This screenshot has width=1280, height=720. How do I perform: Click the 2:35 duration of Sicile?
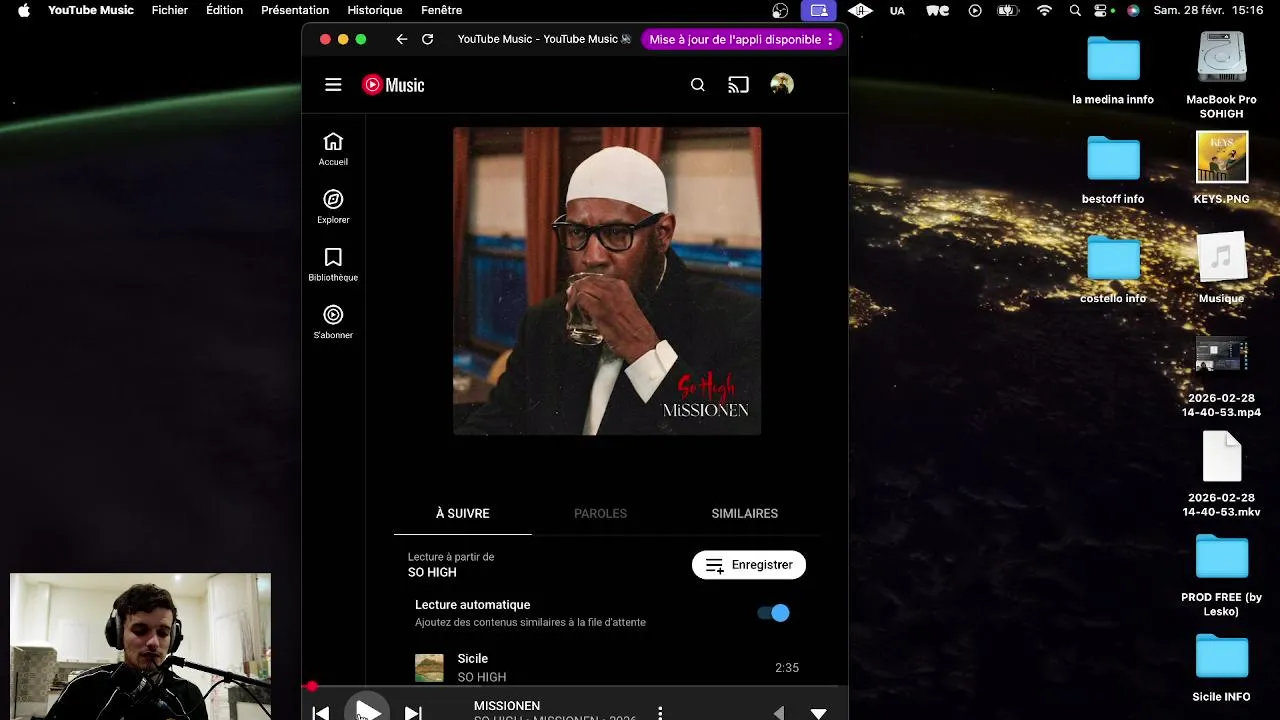[787, 667]
